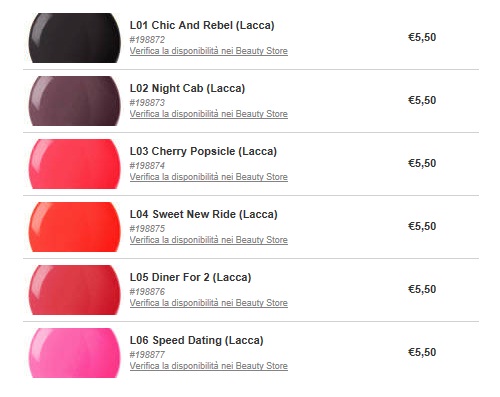This screenshot has height=397, width=500.
Task: Click item number #198877 under Speed Dating
Action: [147, 355]
